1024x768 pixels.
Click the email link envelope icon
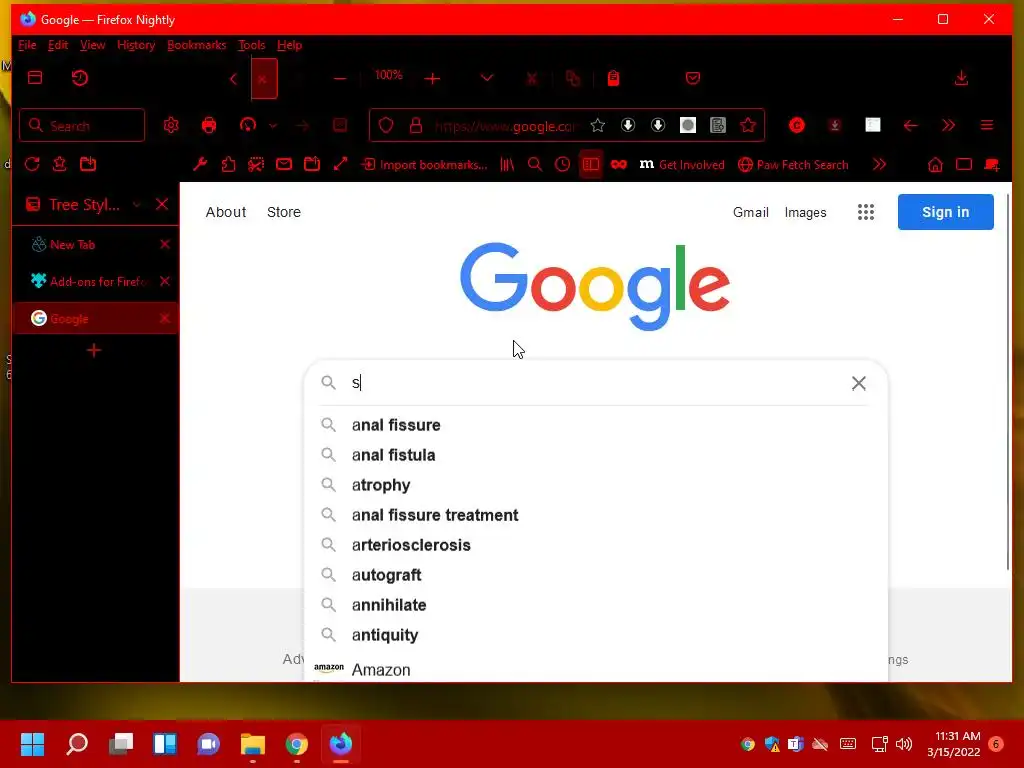[284, 164]
